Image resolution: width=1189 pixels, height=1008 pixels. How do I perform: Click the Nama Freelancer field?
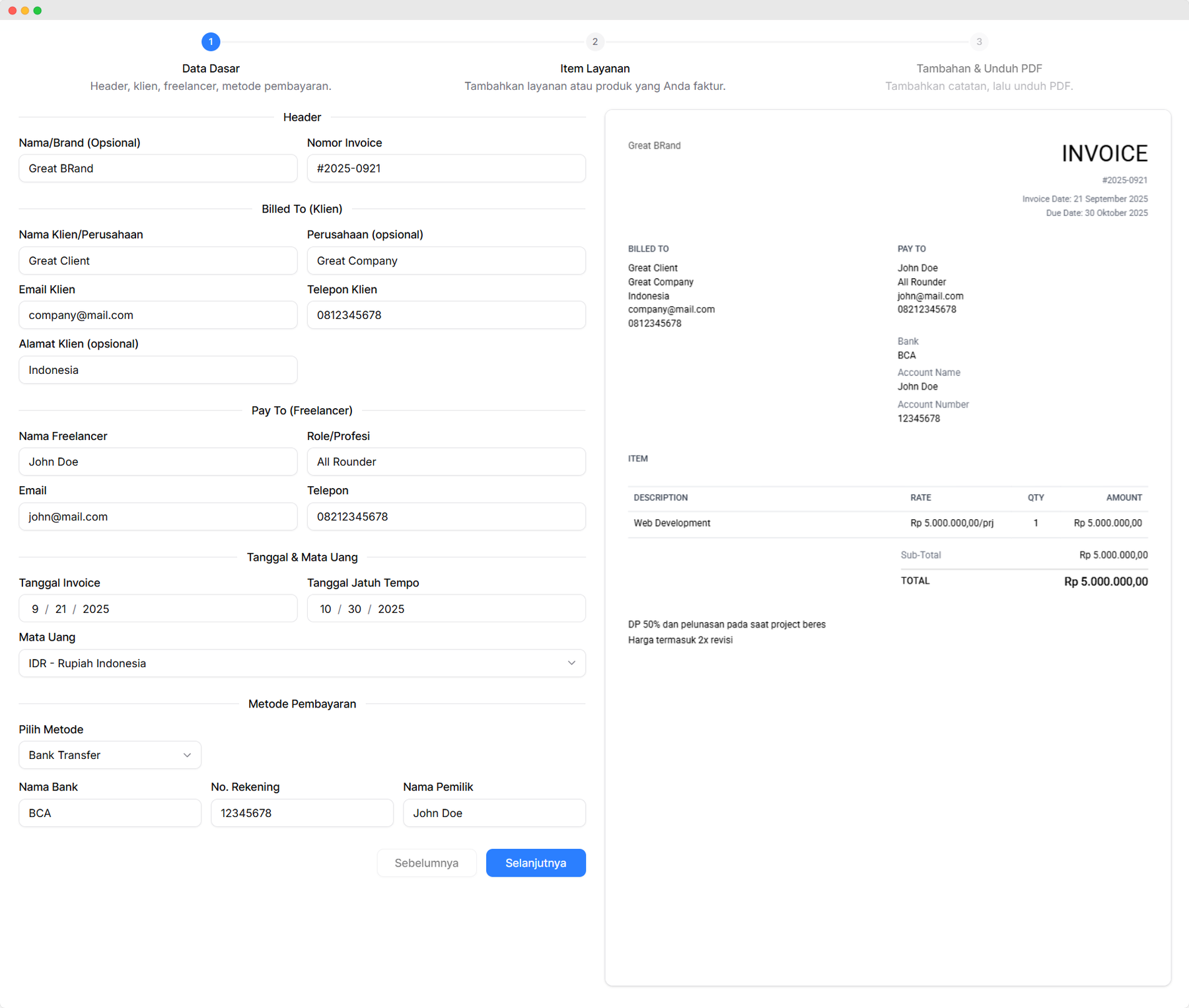pyautogui.click(x=157, y=461)
